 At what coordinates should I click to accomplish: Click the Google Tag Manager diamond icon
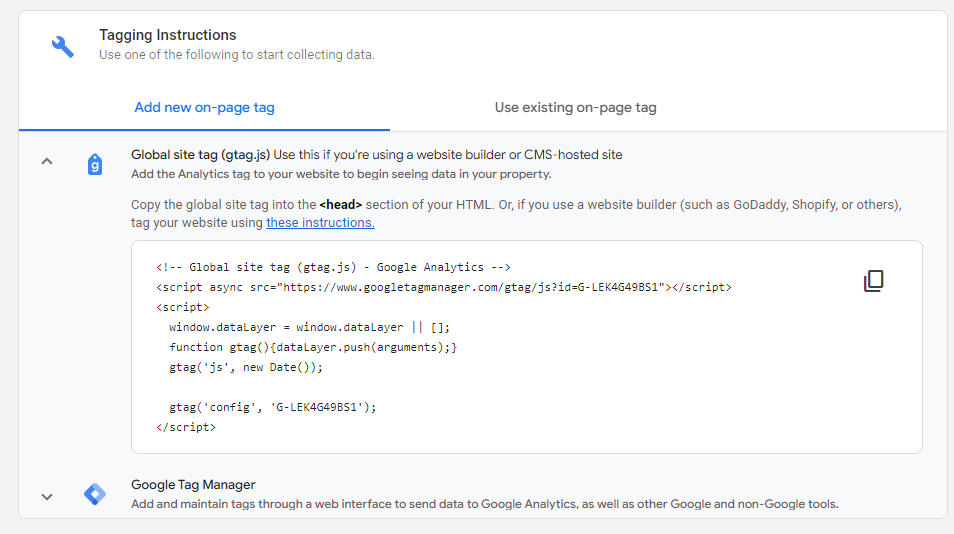point(95,494)
